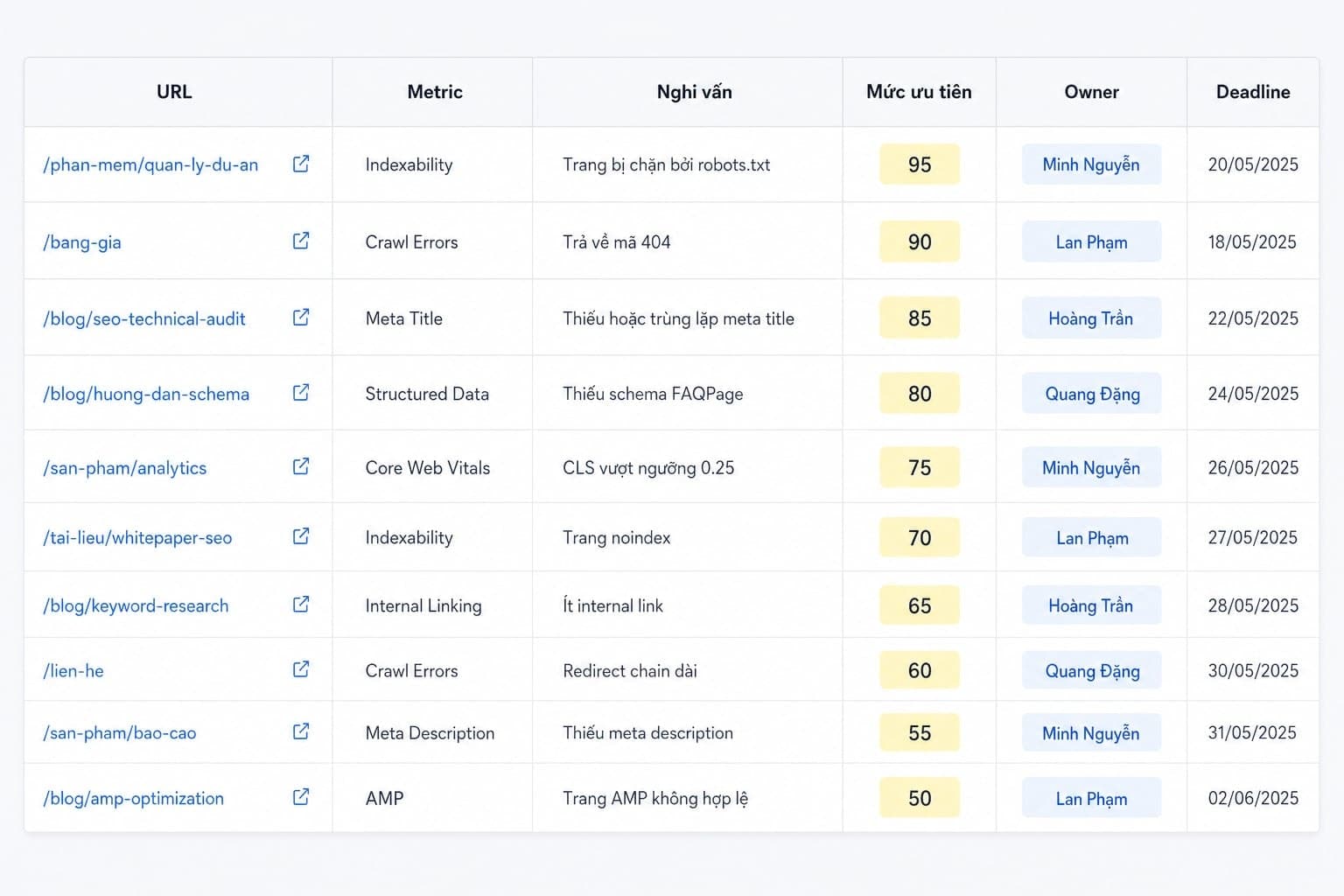The height and width of the screenshot is (896, 1344).
Task: Open external link icon for /san-pham/bao-cao
Action: click(x=301, y=731)
